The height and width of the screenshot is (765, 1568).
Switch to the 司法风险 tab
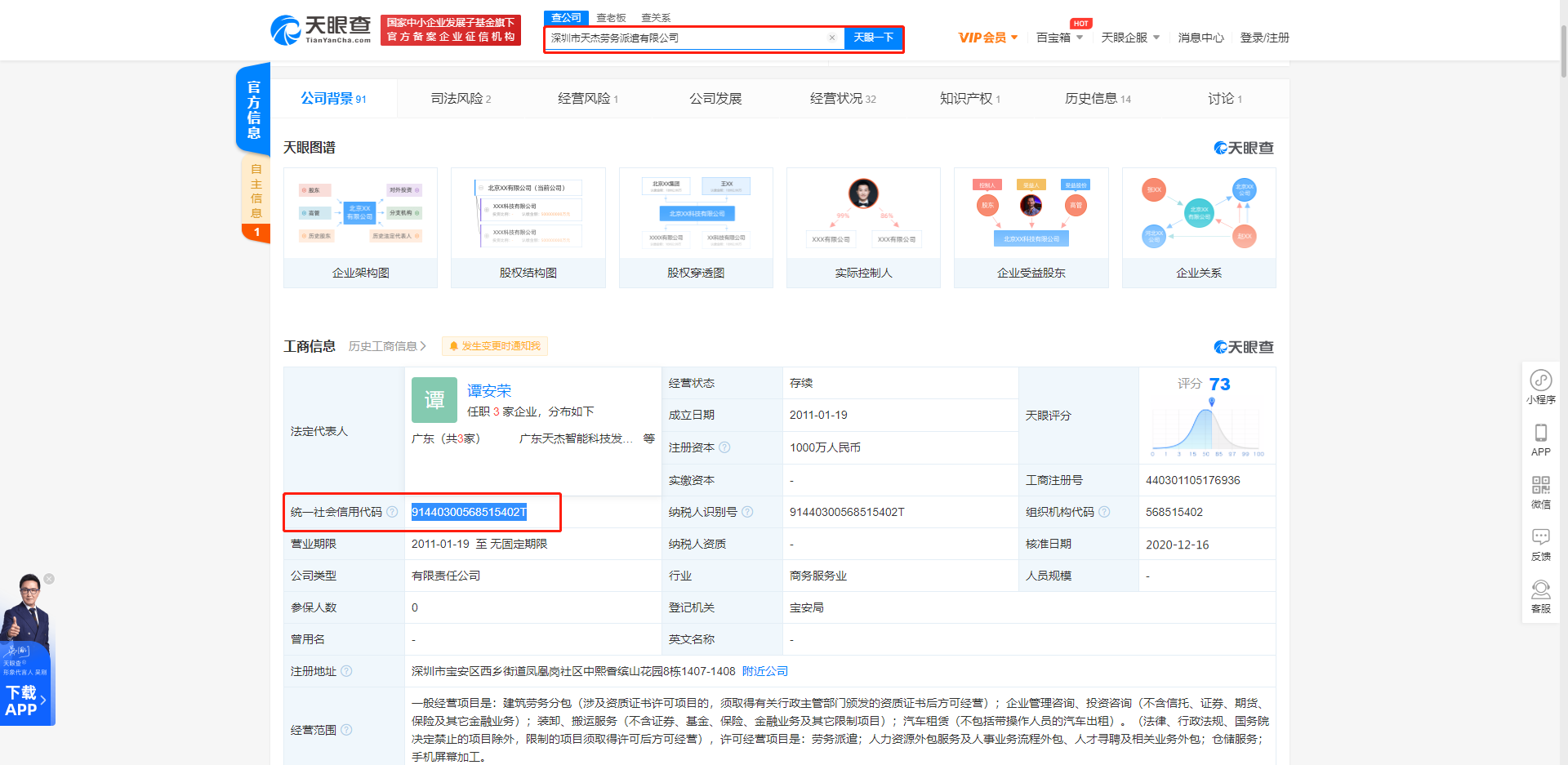point(461,99)
